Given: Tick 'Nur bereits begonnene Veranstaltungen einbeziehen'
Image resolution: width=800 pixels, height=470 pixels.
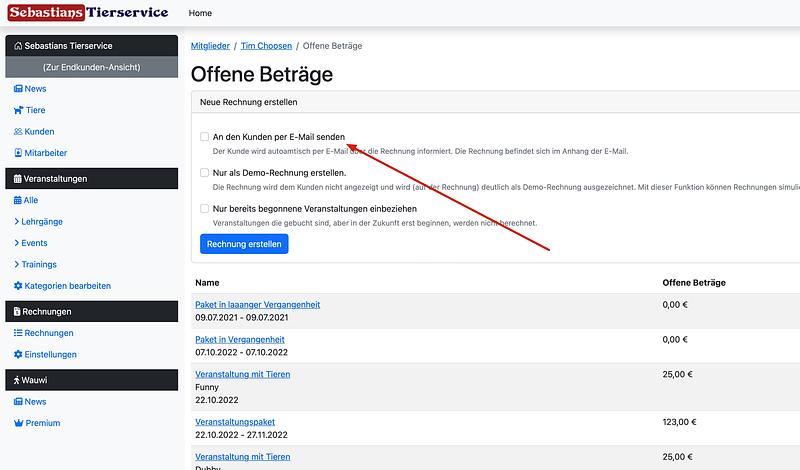Looking at the screenshot, I should click(x=204, y=208).
